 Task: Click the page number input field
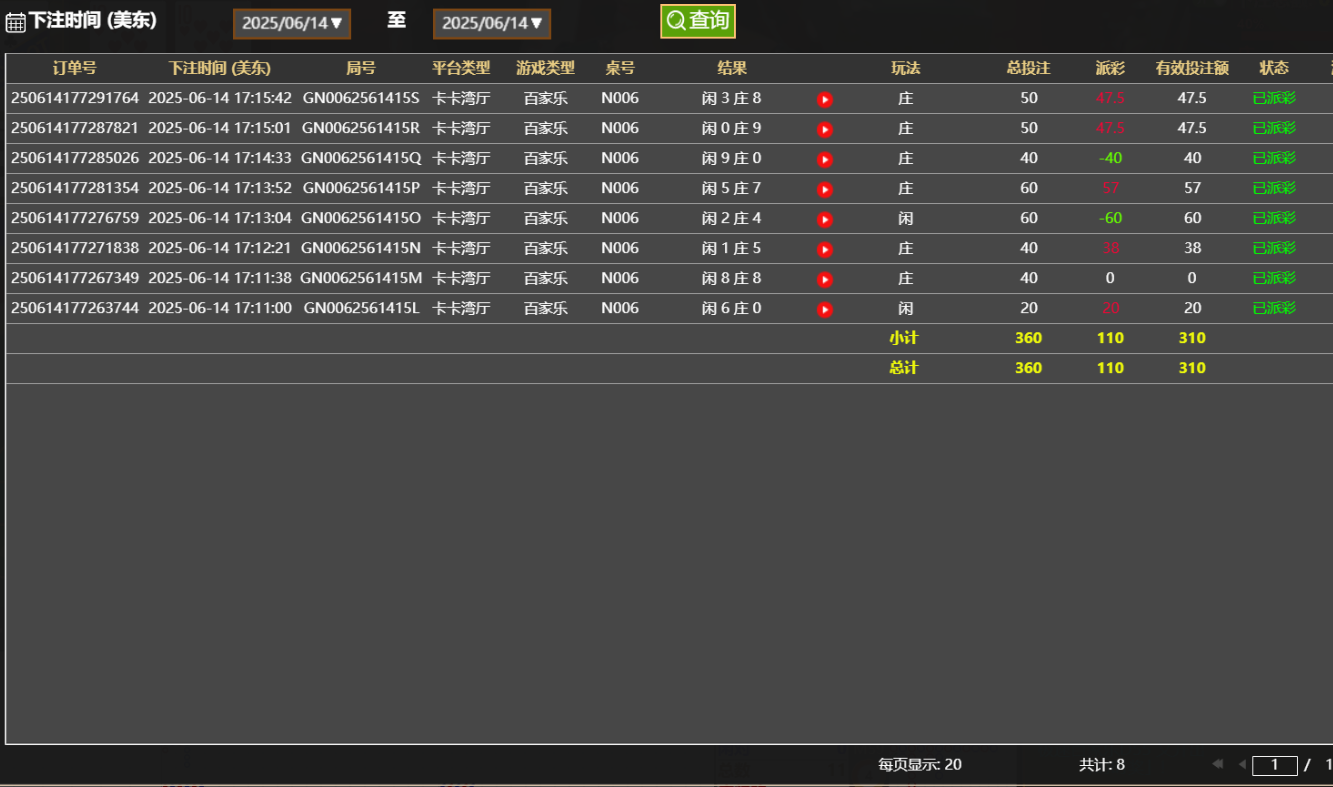1274,765
